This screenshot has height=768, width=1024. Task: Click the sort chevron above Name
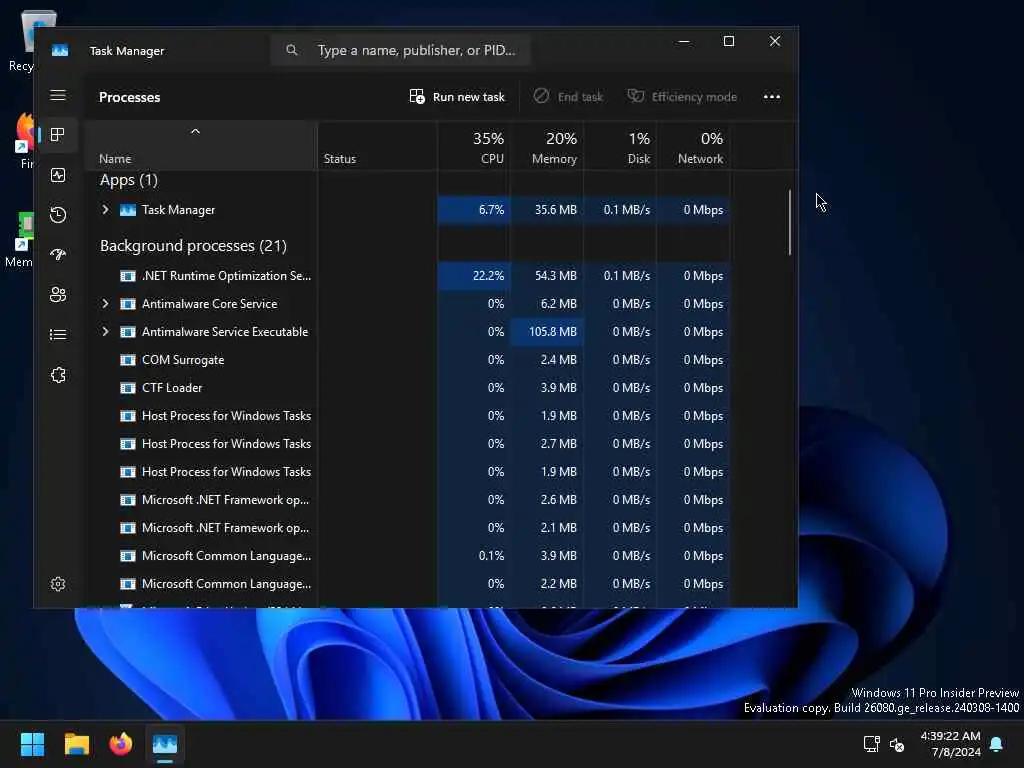tap(195, 131)
